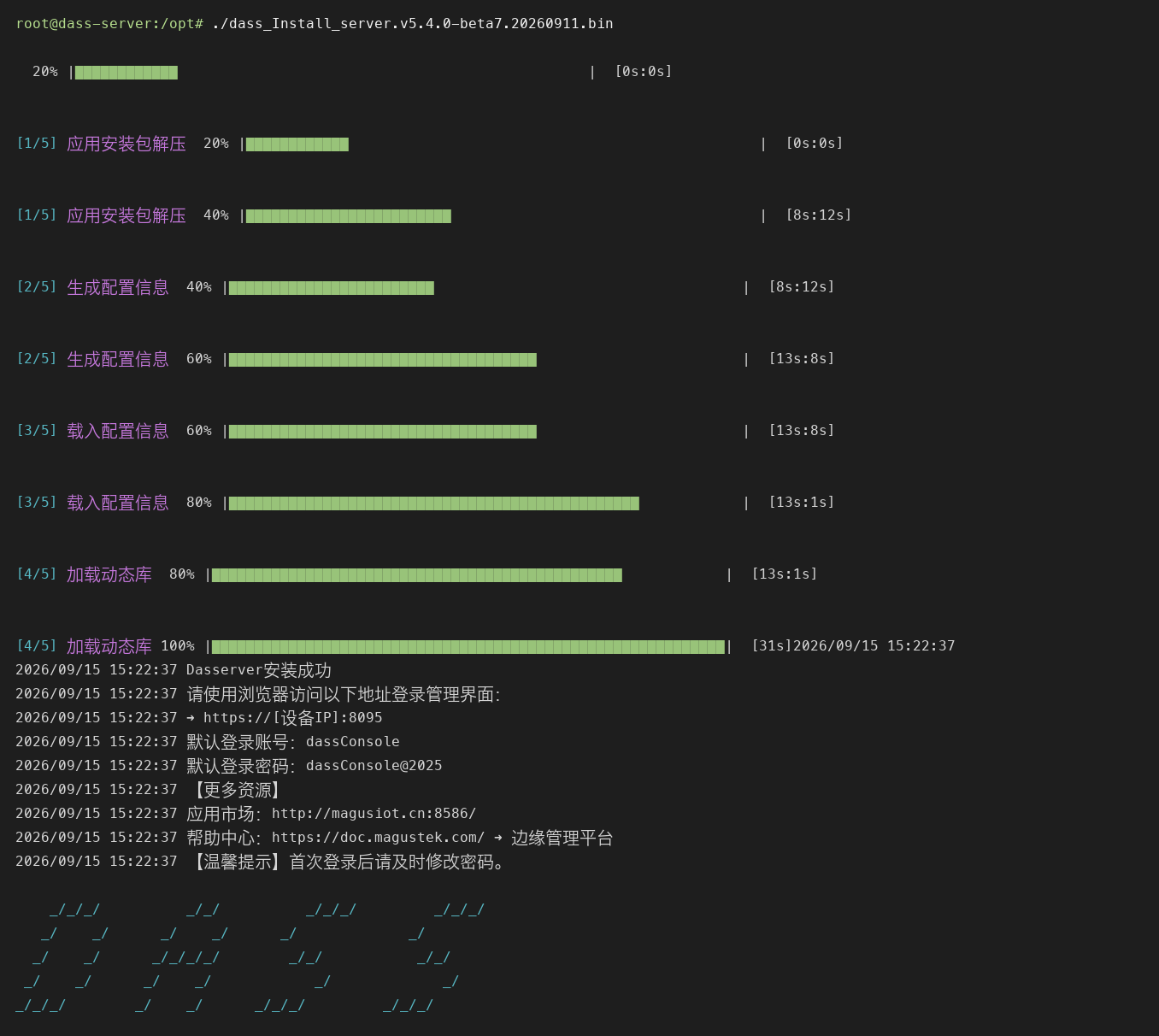Click the 'Dasserver安装成功' message
This screenshot has width=1159, height=1036.
(x=258, y=670)
